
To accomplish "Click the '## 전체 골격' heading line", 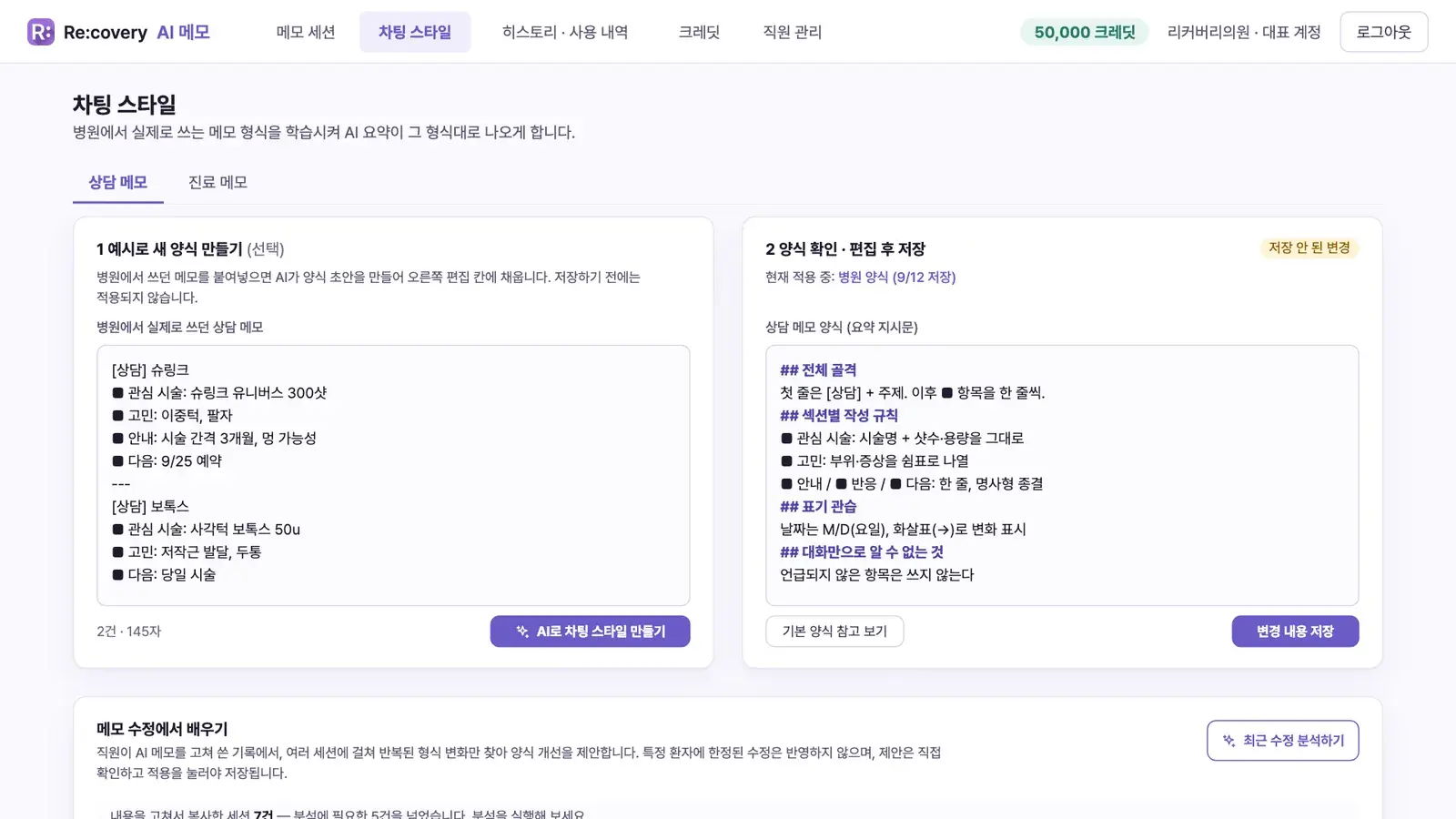I will 818,370.
